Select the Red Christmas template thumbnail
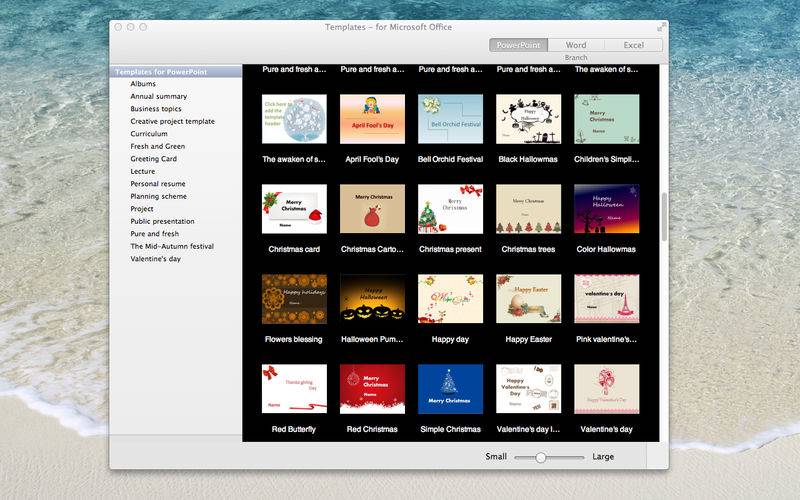The image size is (800, 500). (372, 389)
